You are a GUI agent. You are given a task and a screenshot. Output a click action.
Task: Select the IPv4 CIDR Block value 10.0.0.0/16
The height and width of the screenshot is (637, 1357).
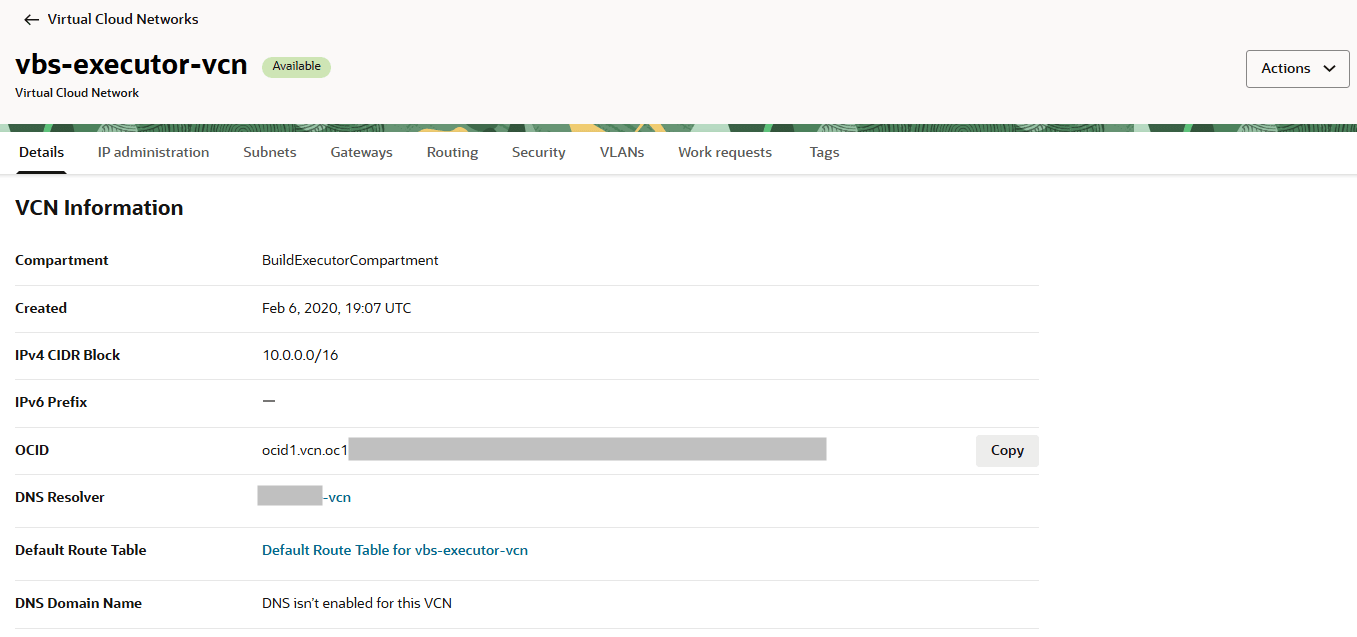tap(299, 355)
